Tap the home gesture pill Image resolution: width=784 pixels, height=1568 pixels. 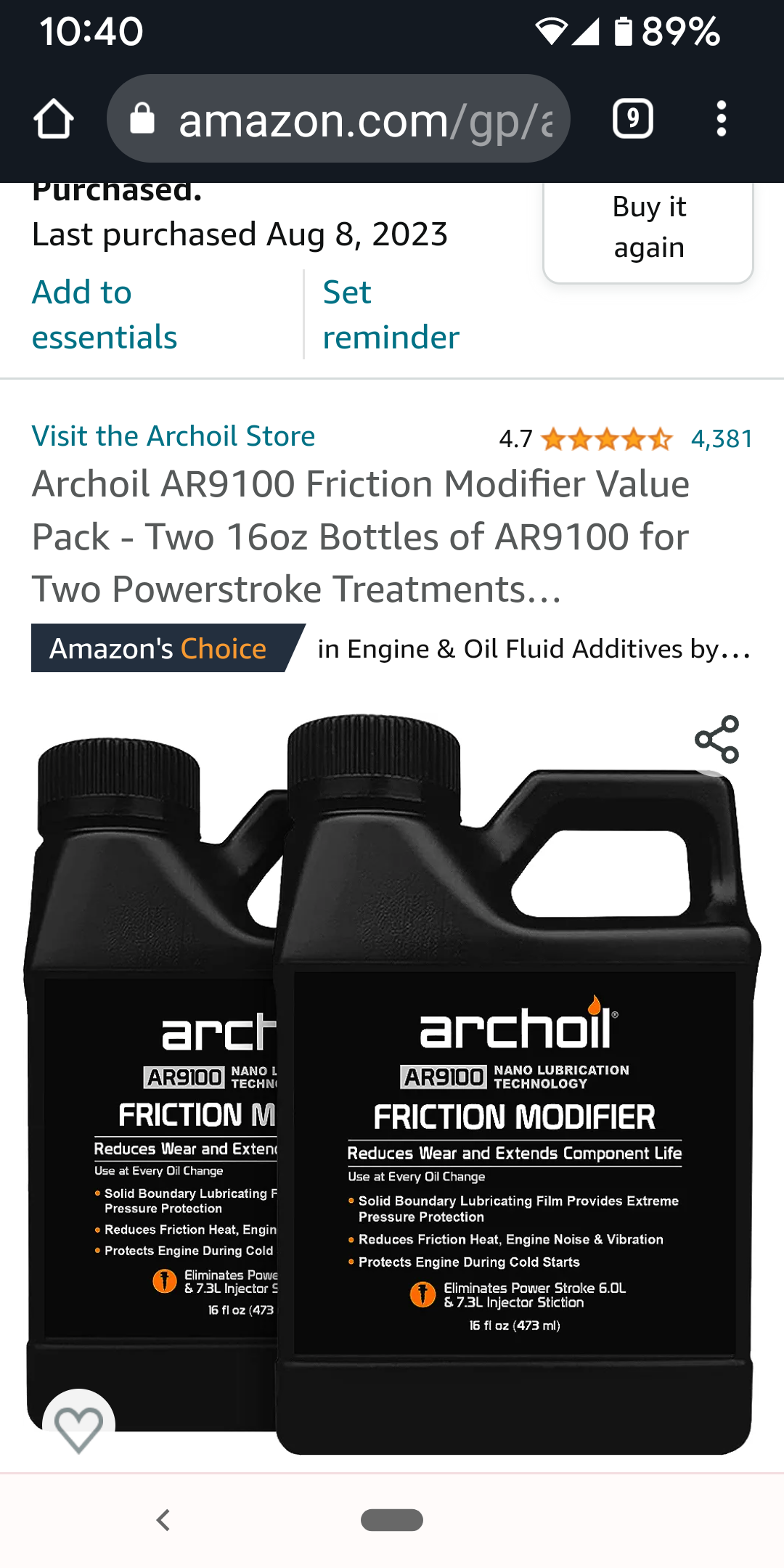click(392, 1520)
